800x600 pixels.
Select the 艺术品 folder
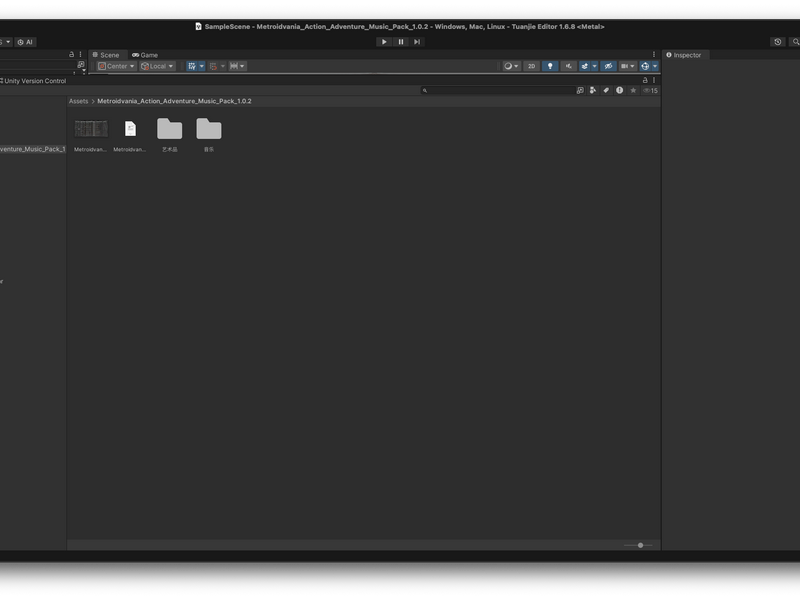pos(169,135)
